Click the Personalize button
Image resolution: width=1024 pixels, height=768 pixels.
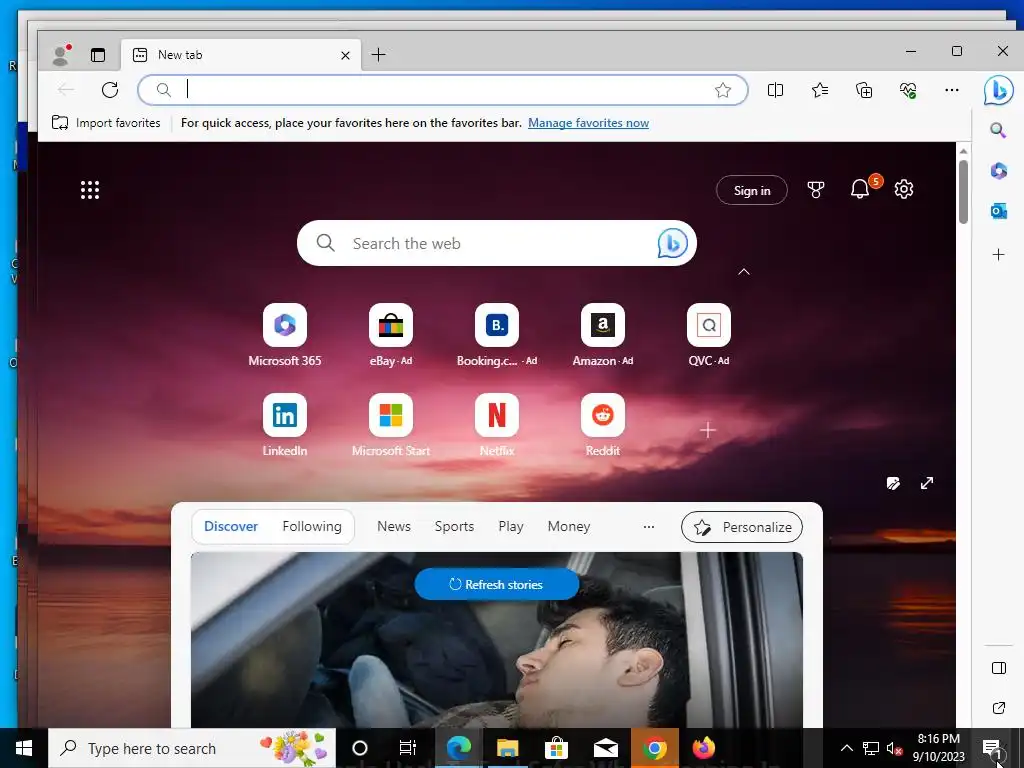click(742, 527)
